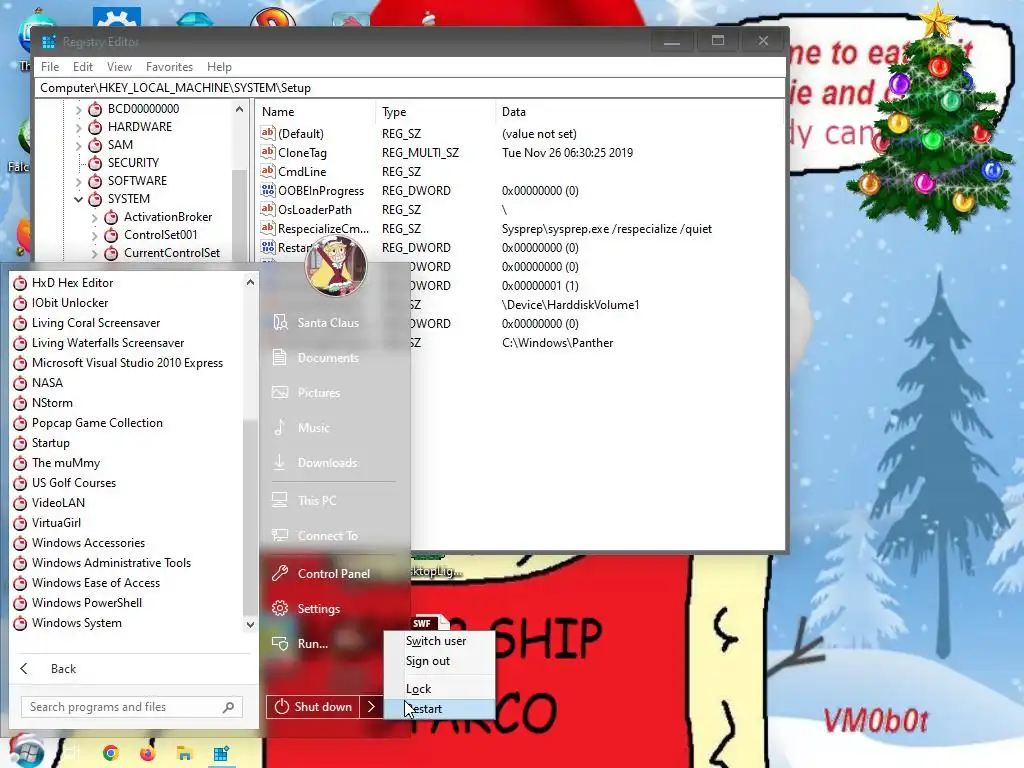Expand the ControlSet001 key
This screenshot has width=1024, height=768.
click(x=95, y=235)
